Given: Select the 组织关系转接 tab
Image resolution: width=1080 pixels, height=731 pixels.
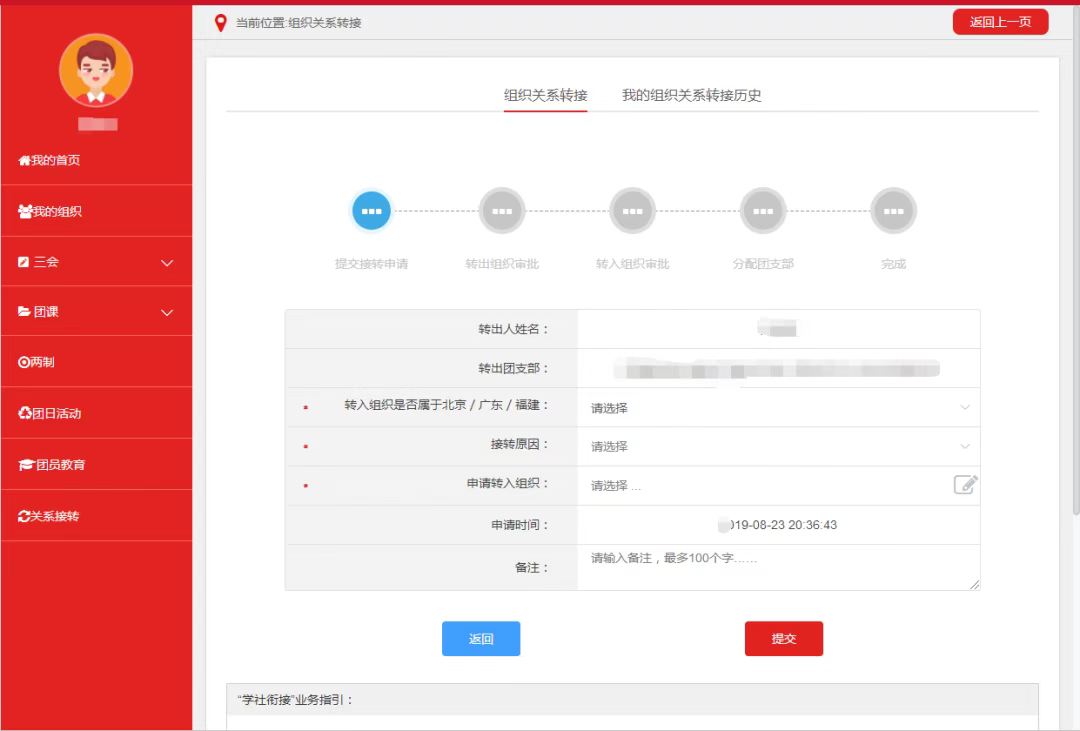Looking at the screenshot, I should [545, 96].
